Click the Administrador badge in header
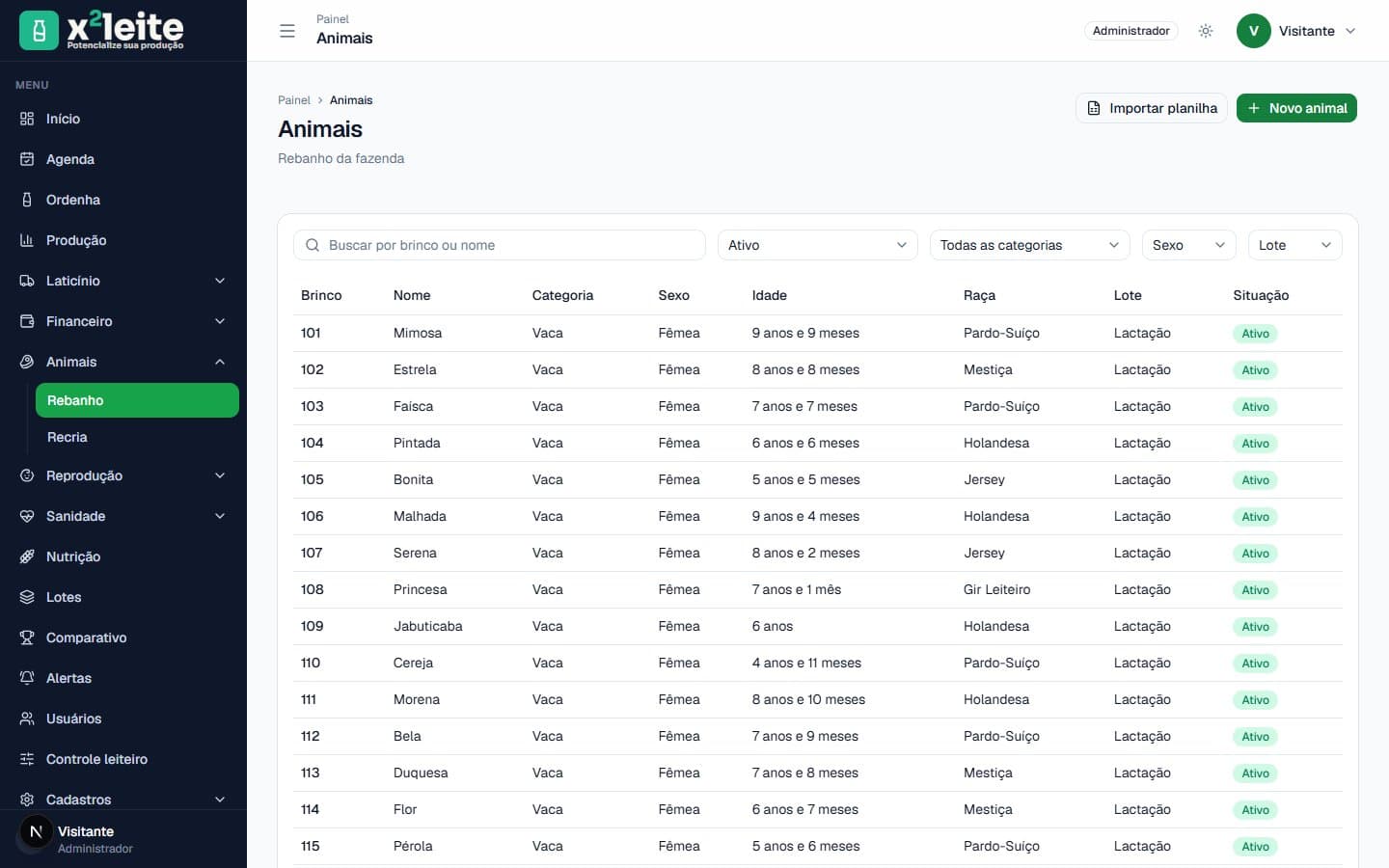Viewport: 1389px width, 868px height. (1130, 31)
